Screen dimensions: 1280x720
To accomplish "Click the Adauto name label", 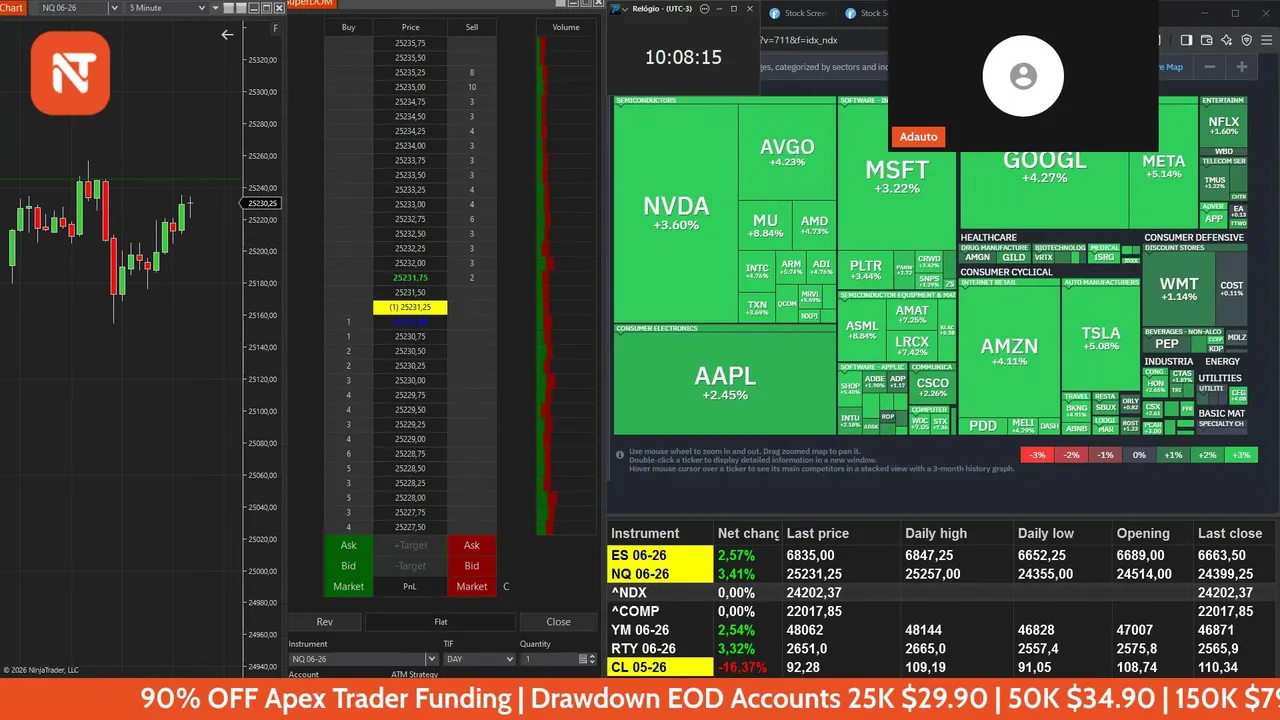I will (x=918, y=137).
